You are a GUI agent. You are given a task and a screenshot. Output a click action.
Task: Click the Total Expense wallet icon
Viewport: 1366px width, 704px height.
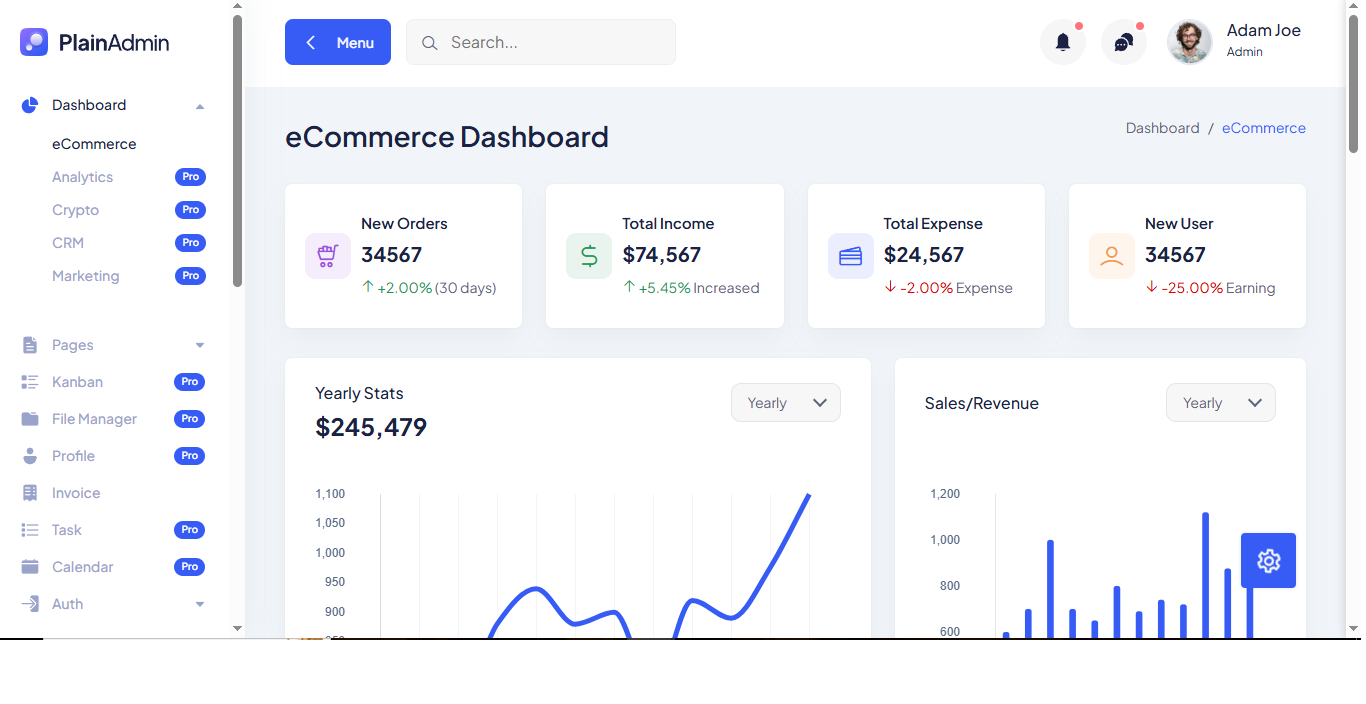click(x=851, y=256)
